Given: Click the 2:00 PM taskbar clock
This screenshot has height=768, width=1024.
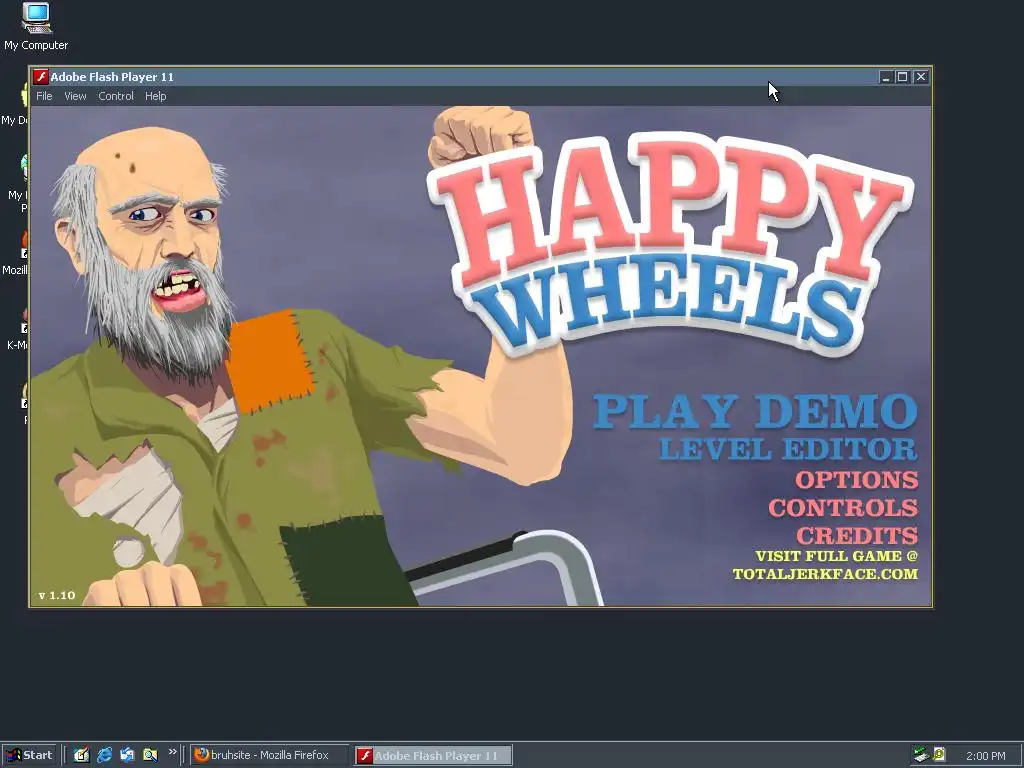Looking at the screenshot, I should click(985, 756).
